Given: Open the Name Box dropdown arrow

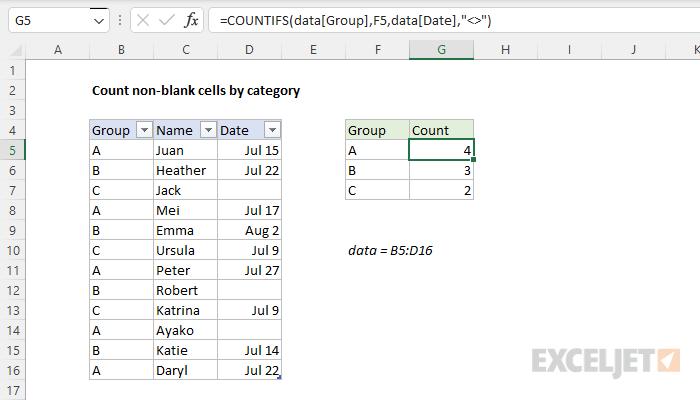Looking at the screenshot, I should 99,21.
